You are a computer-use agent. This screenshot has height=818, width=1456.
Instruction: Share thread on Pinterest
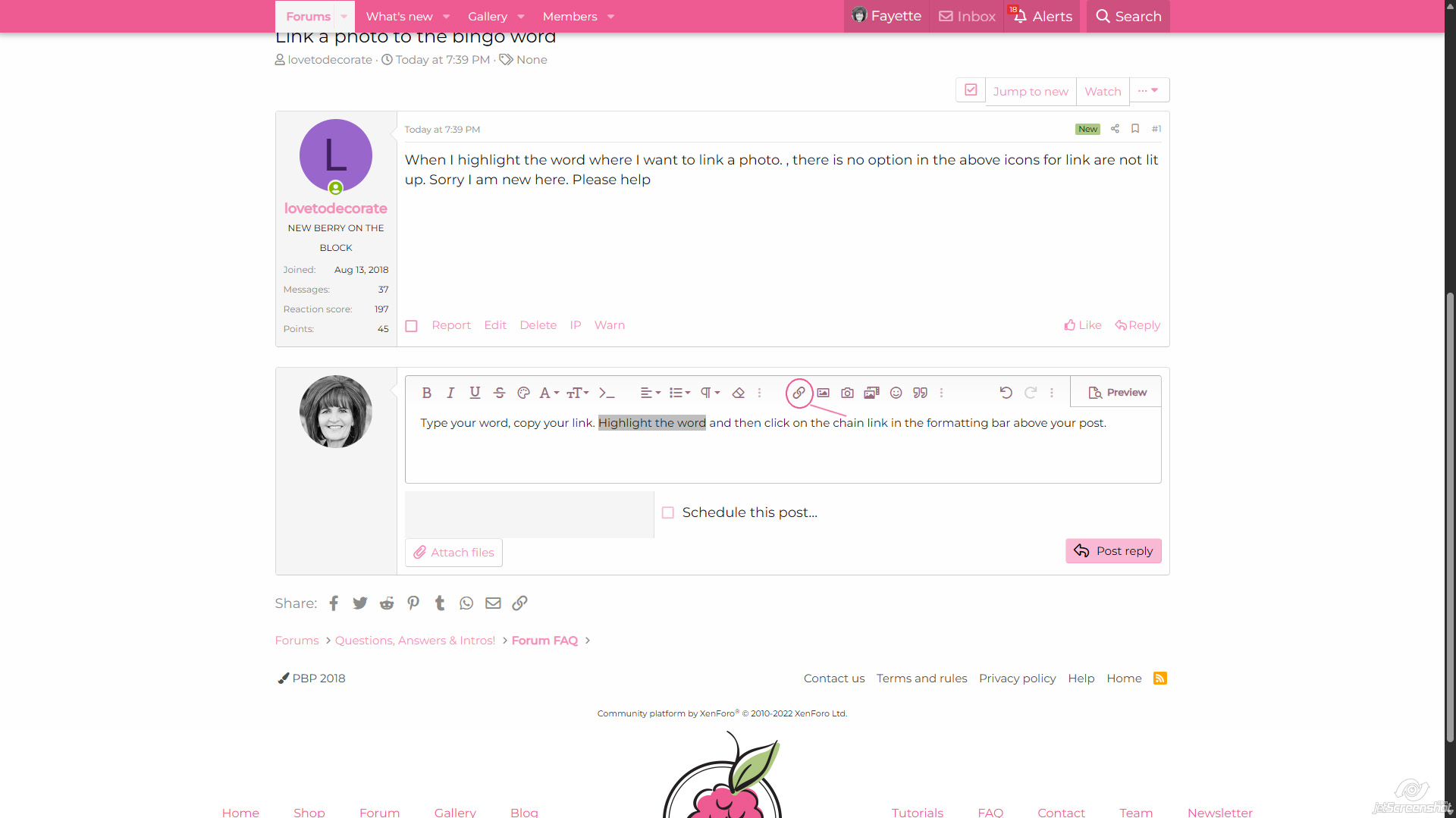click(413, 603)
